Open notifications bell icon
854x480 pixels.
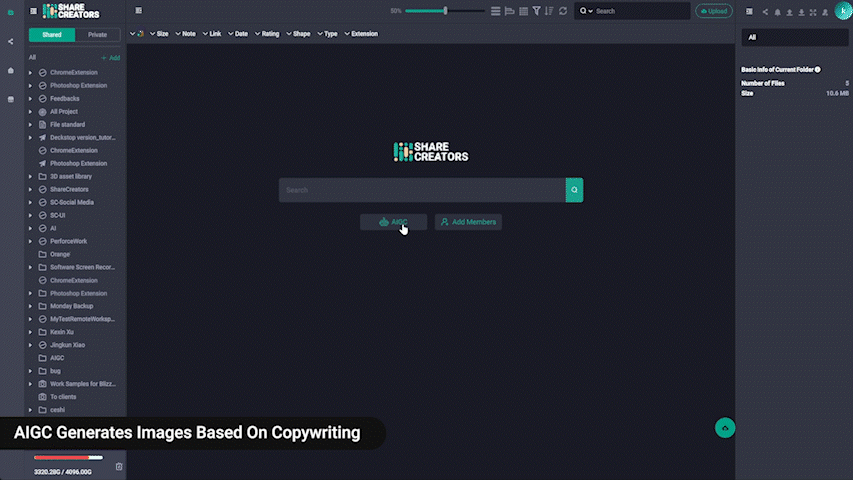click(777, 12)
